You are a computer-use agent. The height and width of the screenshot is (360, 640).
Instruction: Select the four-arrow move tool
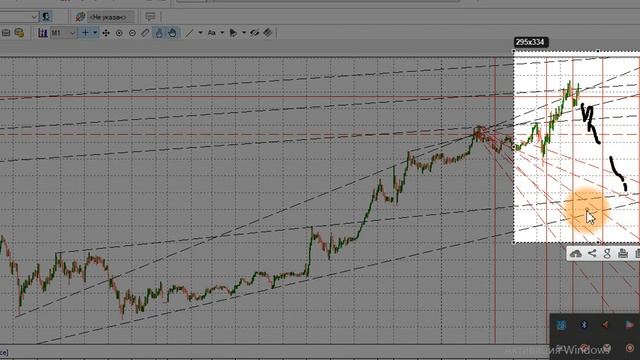tap(106, 33)
